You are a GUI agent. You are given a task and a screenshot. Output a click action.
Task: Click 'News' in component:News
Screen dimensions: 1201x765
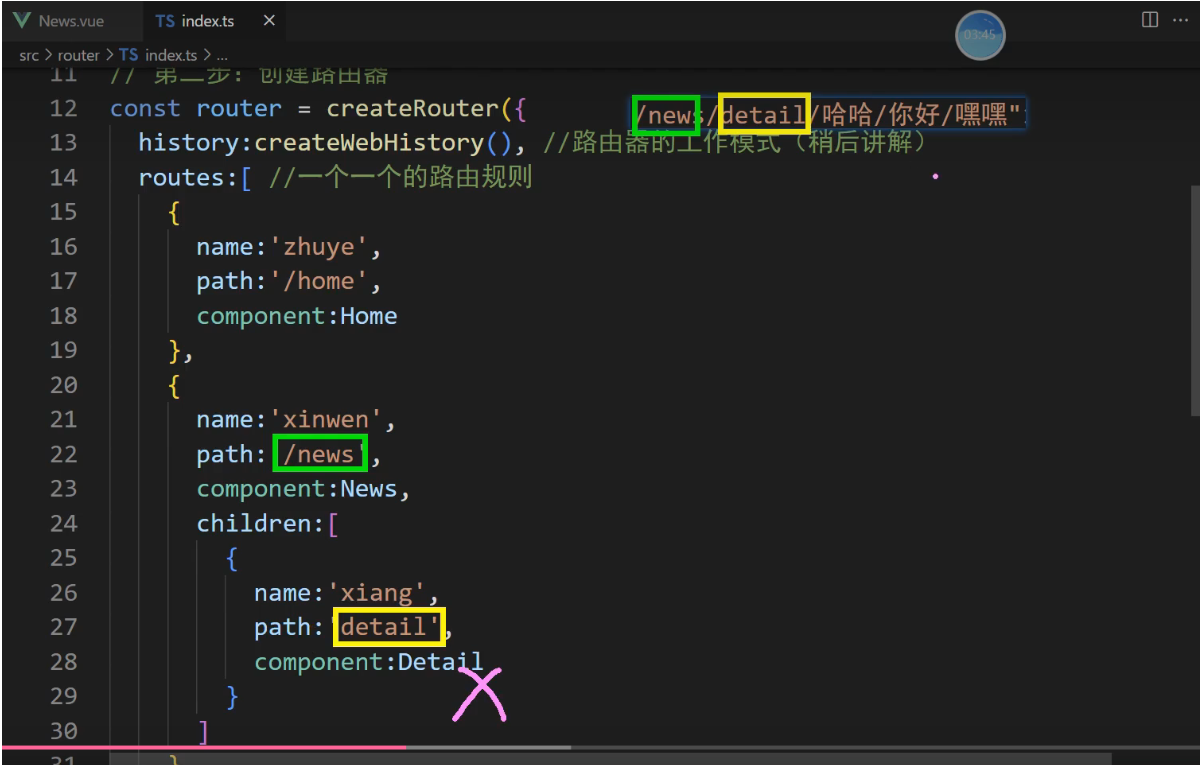click(x=369, y=489)
